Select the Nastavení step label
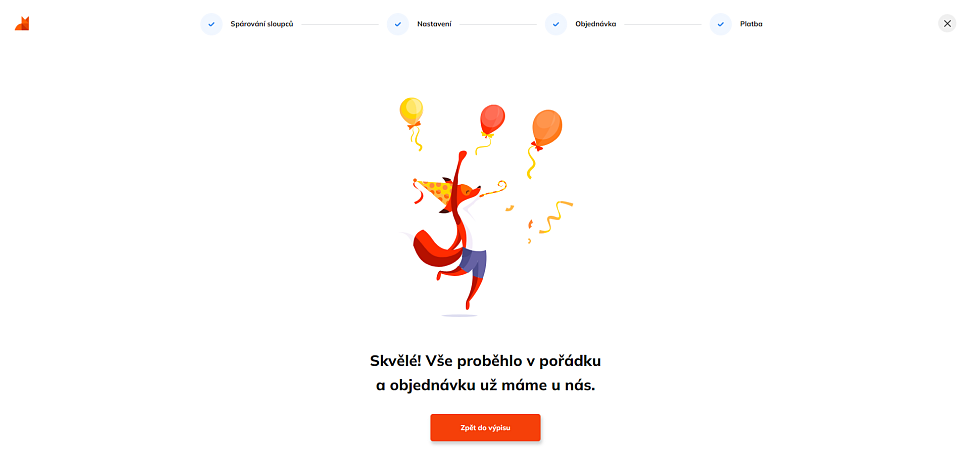 tap(434, 24)
